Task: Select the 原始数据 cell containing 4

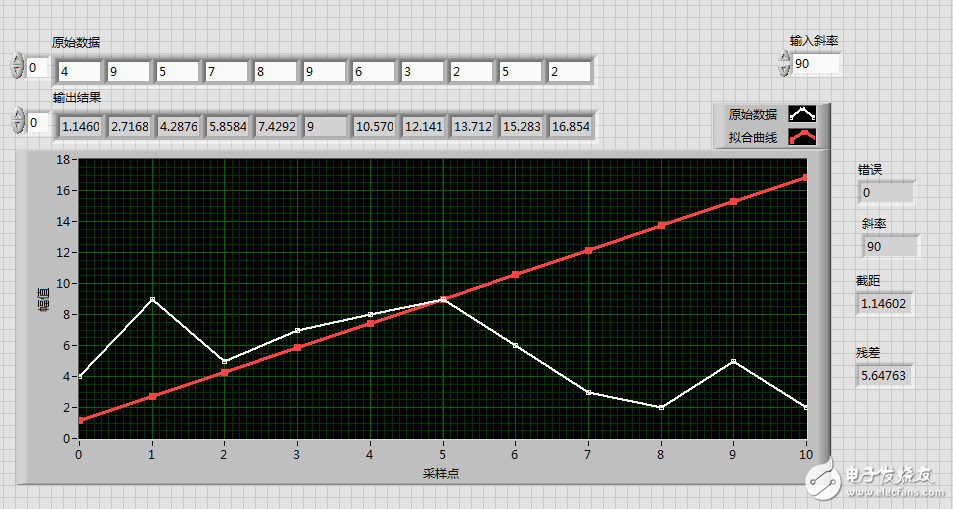Action: (x=79, y=72)
